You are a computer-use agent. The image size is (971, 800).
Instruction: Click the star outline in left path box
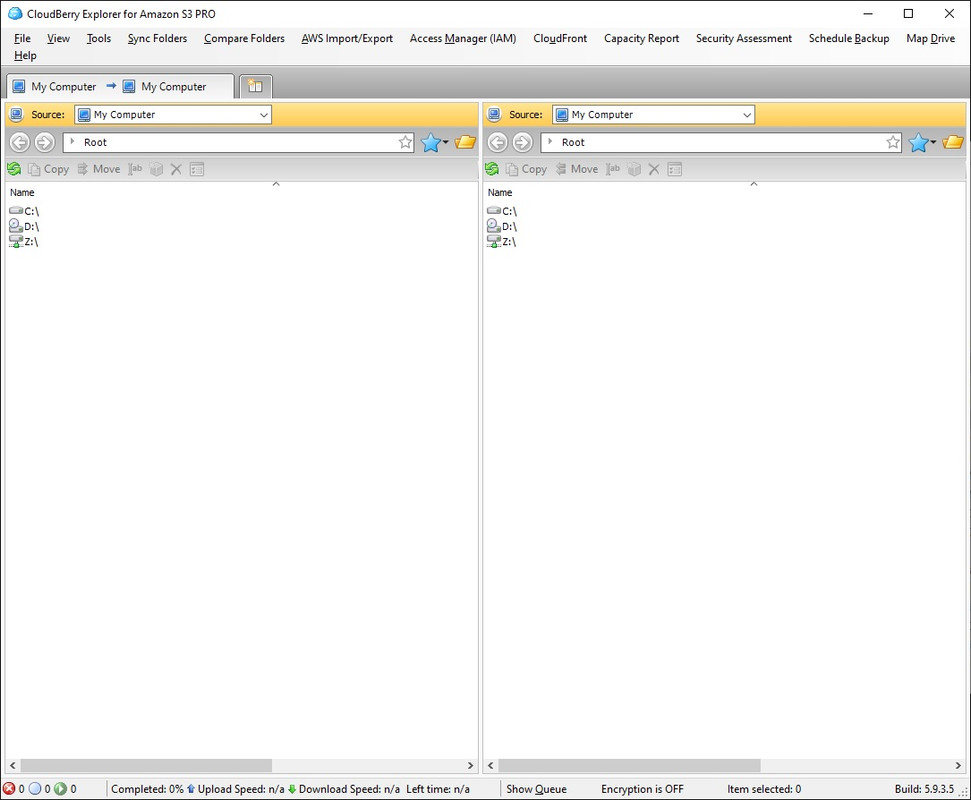pyautogui.click(x=406, y=142)
